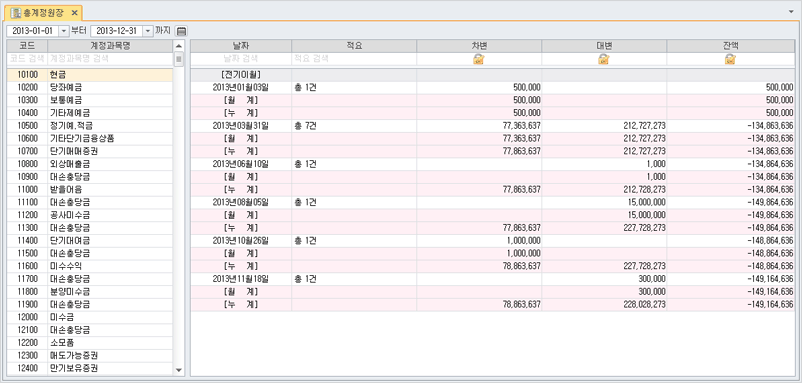
Task: Click the 총 7건 summary cell
Action: click(354, 126)
